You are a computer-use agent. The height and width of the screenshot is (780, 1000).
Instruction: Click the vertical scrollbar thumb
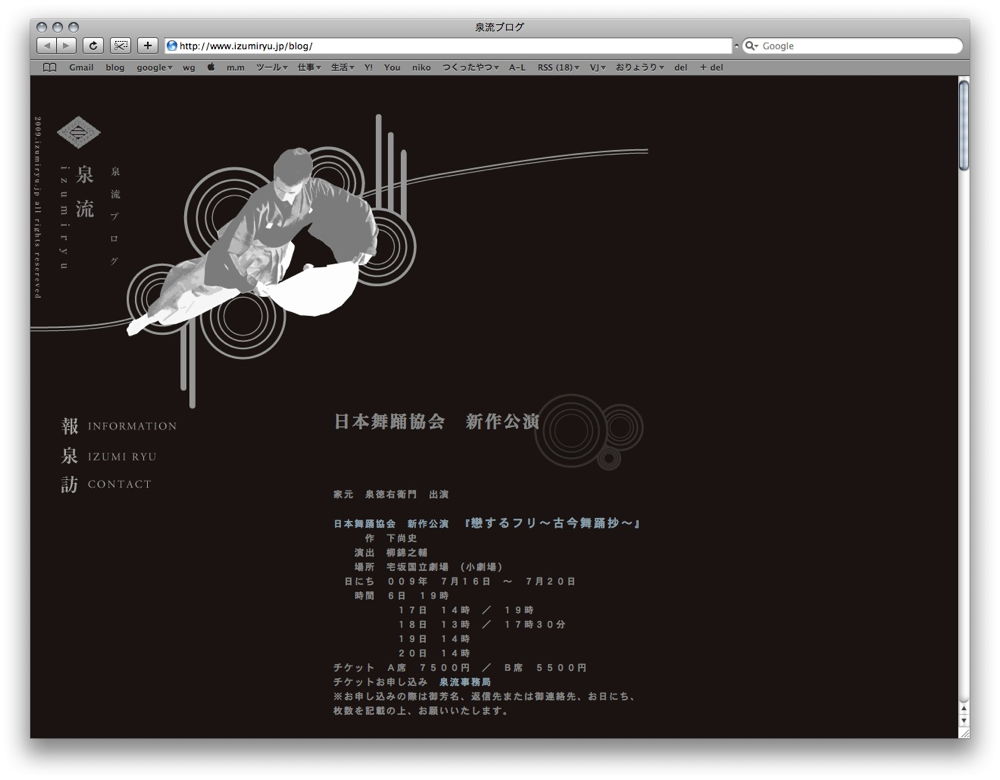point(964,124)
